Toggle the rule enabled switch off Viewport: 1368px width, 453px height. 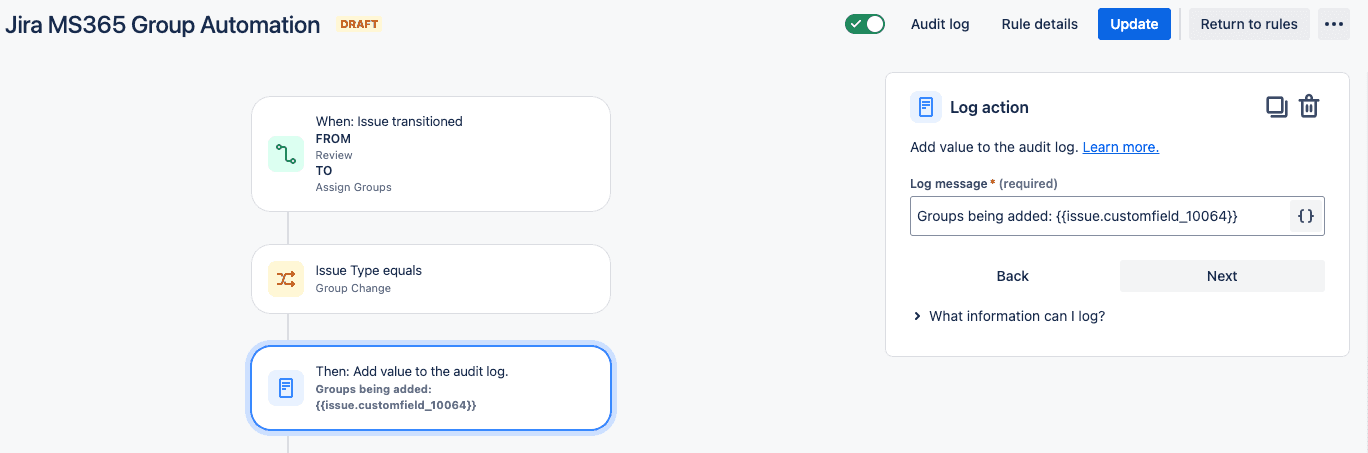(x=865, y=24)
